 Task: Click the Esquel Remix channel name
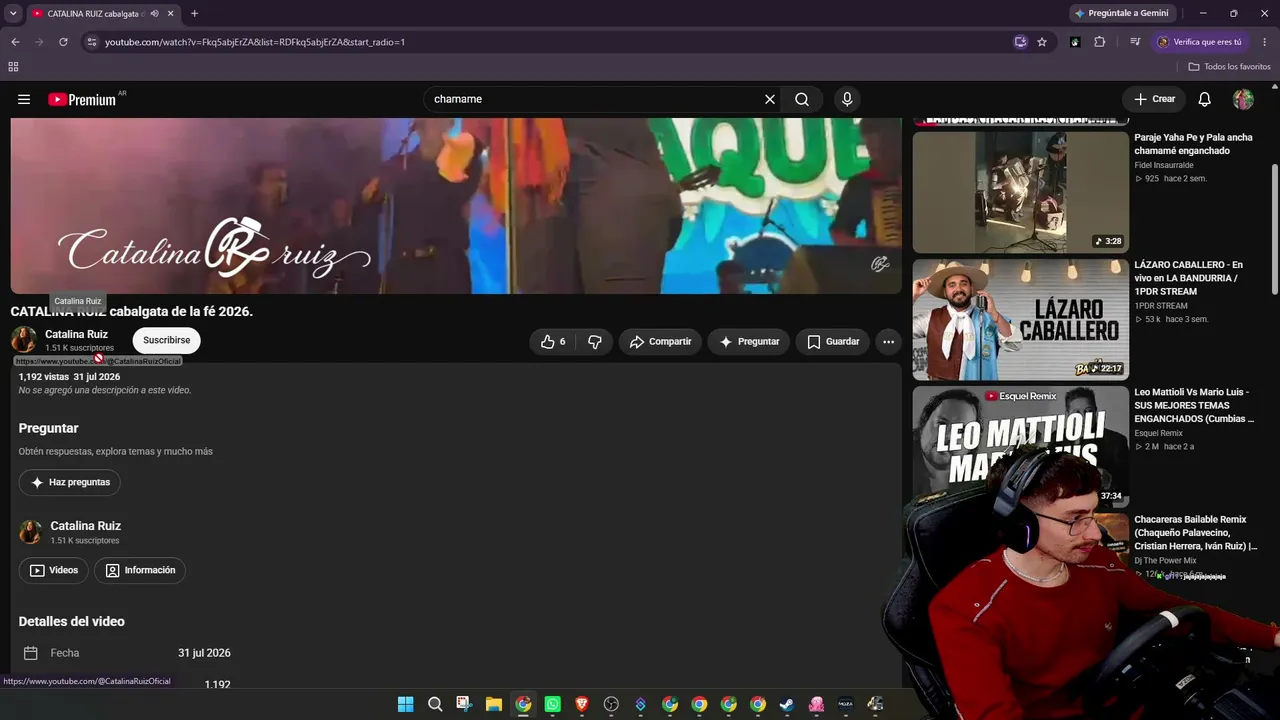point(1158,433)
